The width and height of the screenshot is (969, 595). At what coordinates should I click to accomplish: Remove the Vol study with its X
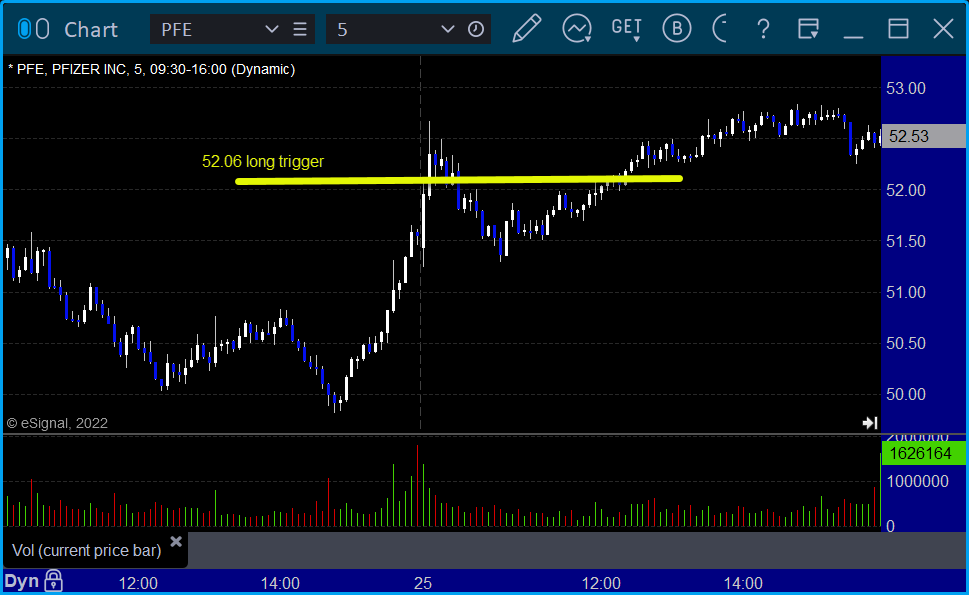(176, 542)
